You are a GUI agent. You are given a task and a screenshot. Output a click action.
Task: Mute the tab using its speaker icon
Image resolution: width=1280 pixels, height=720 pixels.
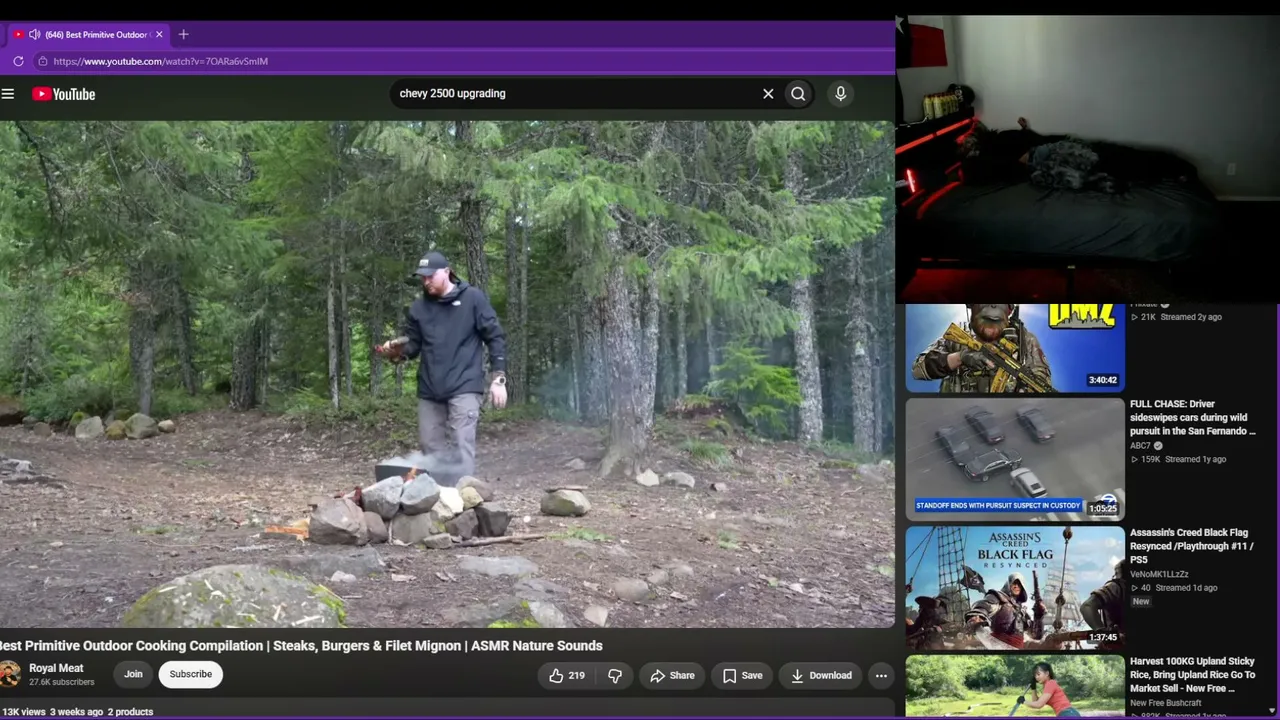34,35
